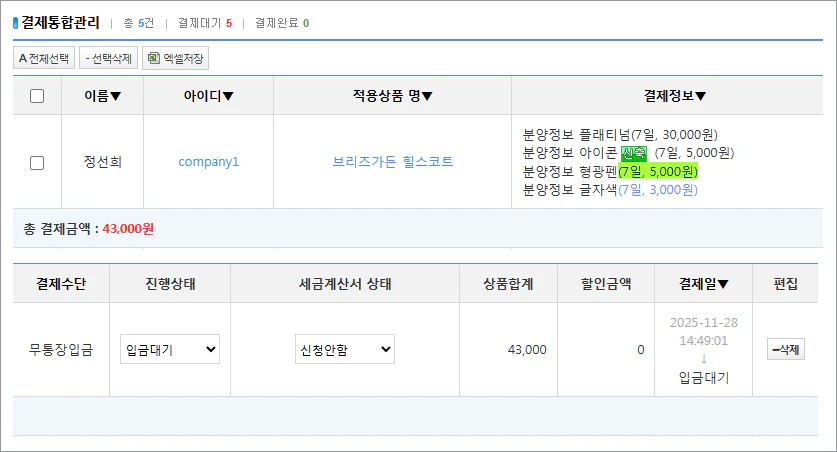Click the 2025-11-28 payment date text
This screenshot has width=837, height=452.
coord(704,322)
